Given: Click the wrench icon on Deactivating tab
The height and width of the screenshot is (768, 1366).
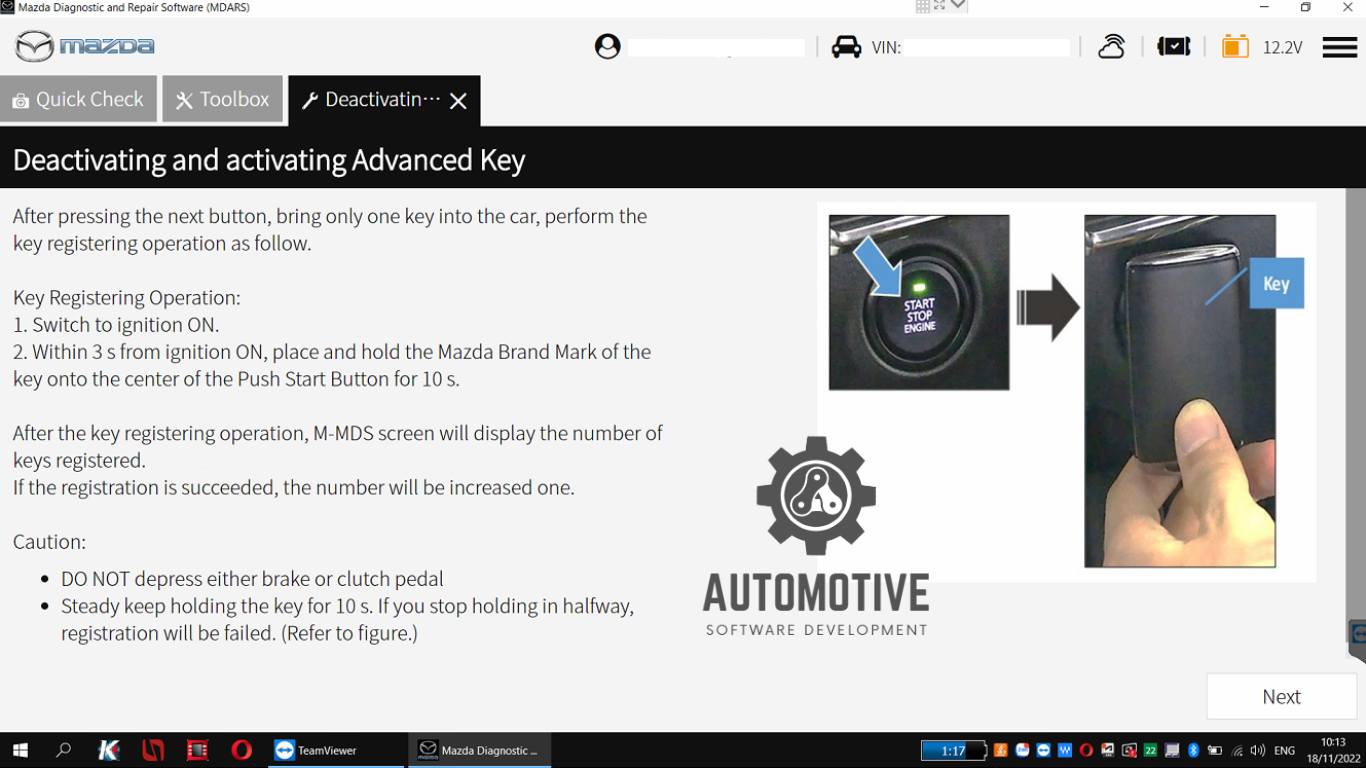Looking at the screenshot, I should pos(310,100).
